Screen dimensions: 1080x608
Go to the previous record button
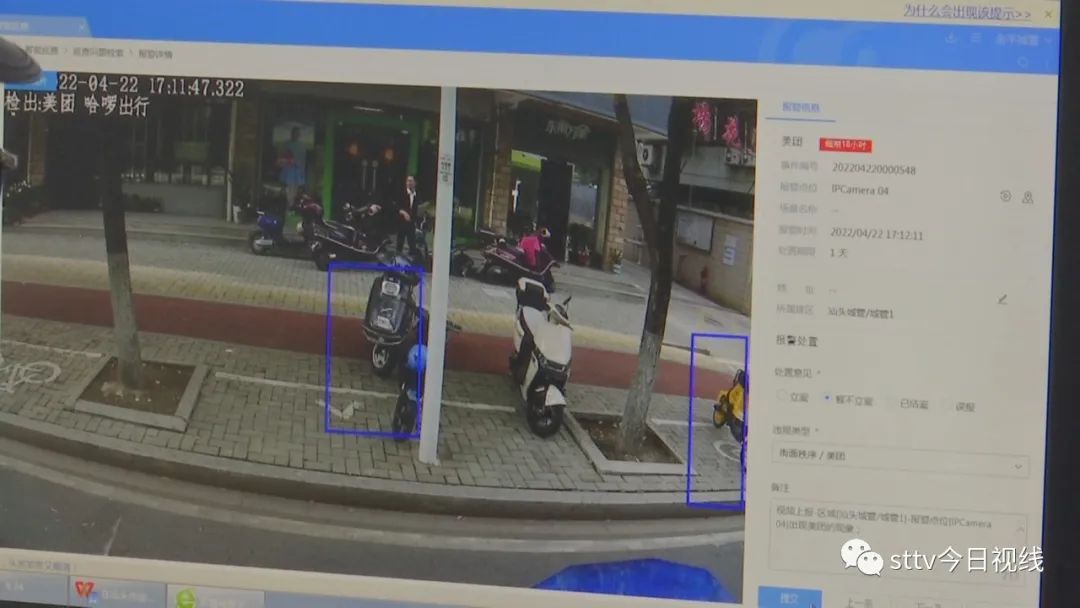pyautogui.click(x=859, y=602)
